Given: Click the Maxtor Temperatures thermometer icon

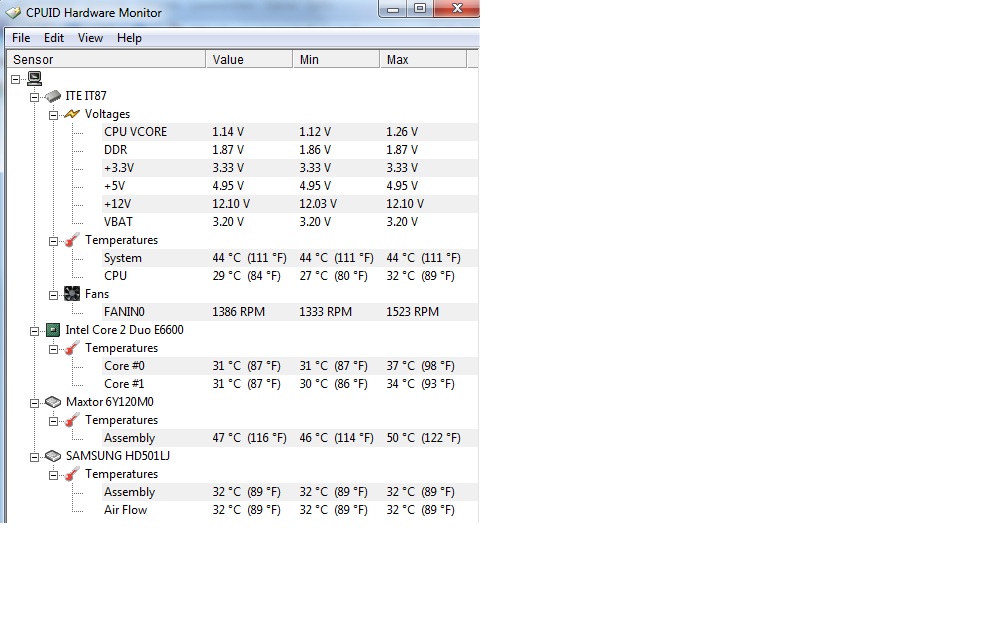Looking at the screenshot, I should 72,420.
